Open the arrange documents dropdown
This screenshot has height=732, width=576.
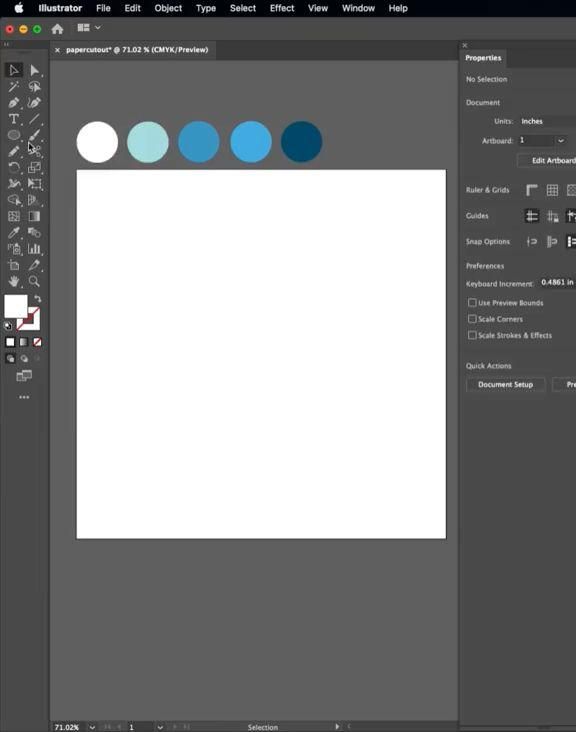(89, 28)
